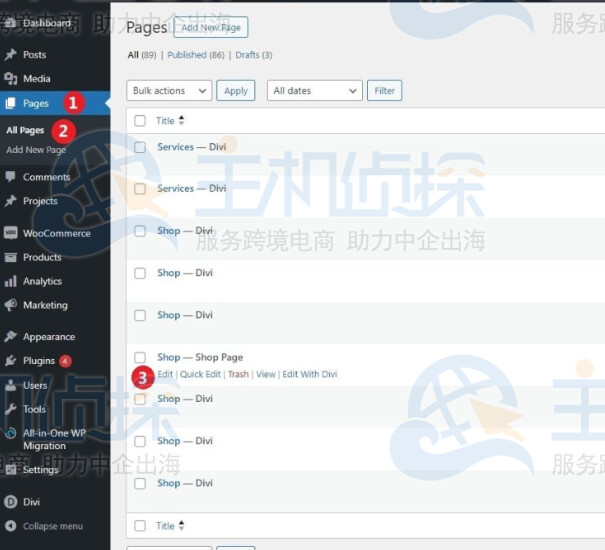Image resolution: width=605 pixels, height=550 pixels.
Task: Open Posts in the admin sidebar
Action: (x=34, y=55)
